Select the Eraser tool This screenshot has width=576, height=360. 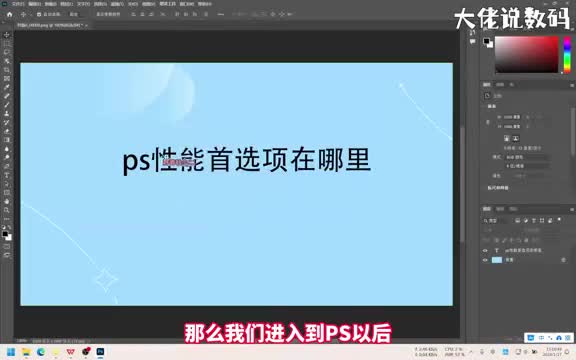tap(7, 132)
